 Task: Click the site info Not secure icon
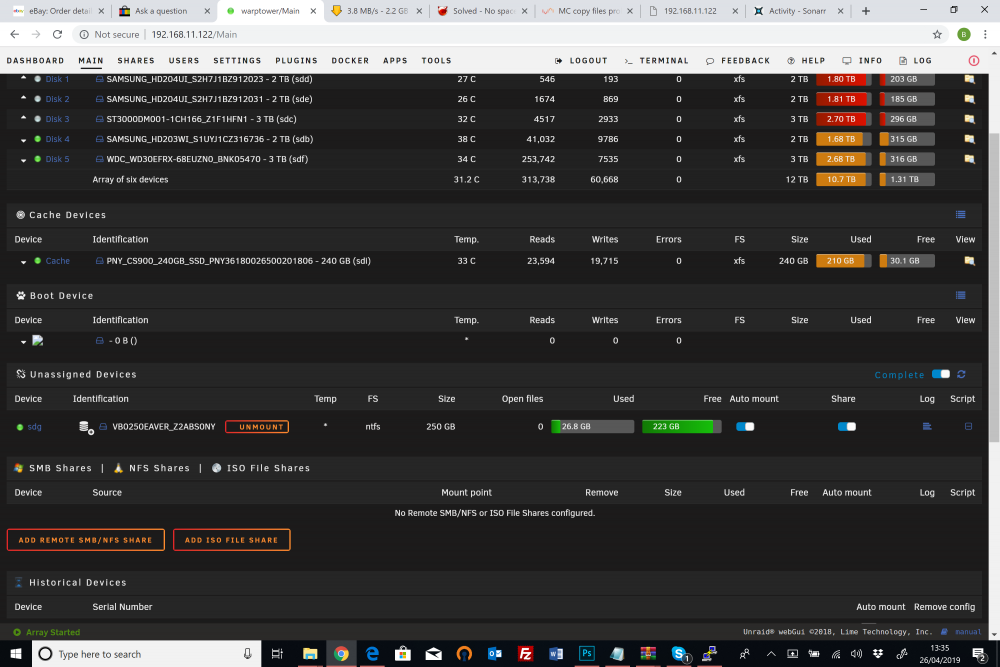click(84, 34)
